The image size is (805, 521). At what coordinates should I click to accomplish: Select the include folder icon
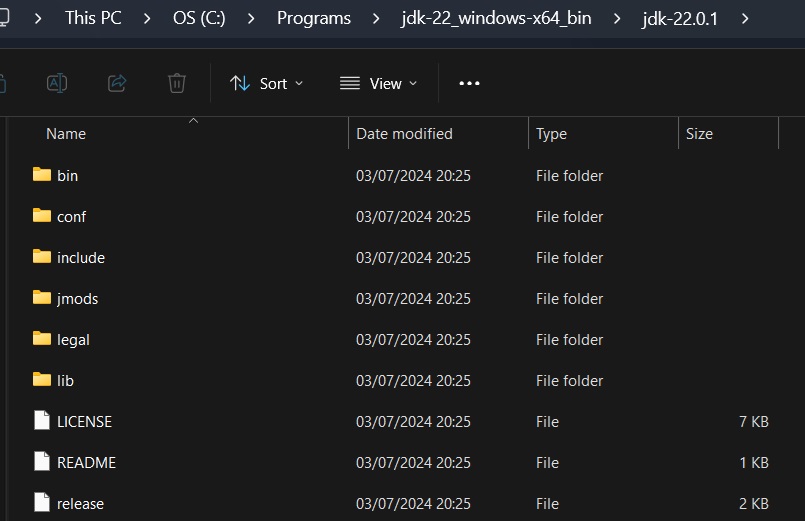coord(42,257)
